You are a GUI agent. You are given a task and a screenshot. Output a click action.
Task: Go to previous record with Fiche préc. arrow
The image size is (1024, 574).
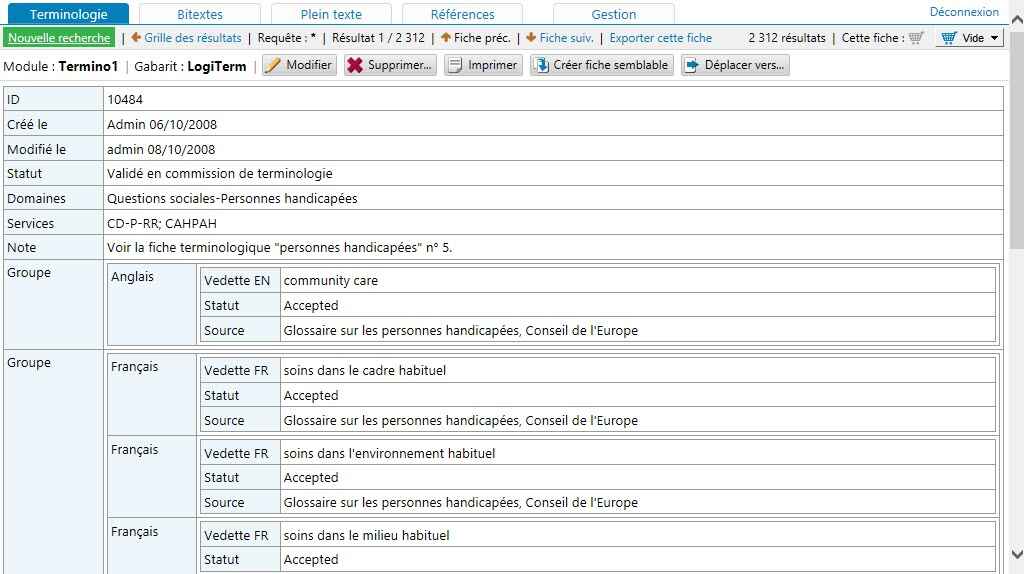[446, 38]
